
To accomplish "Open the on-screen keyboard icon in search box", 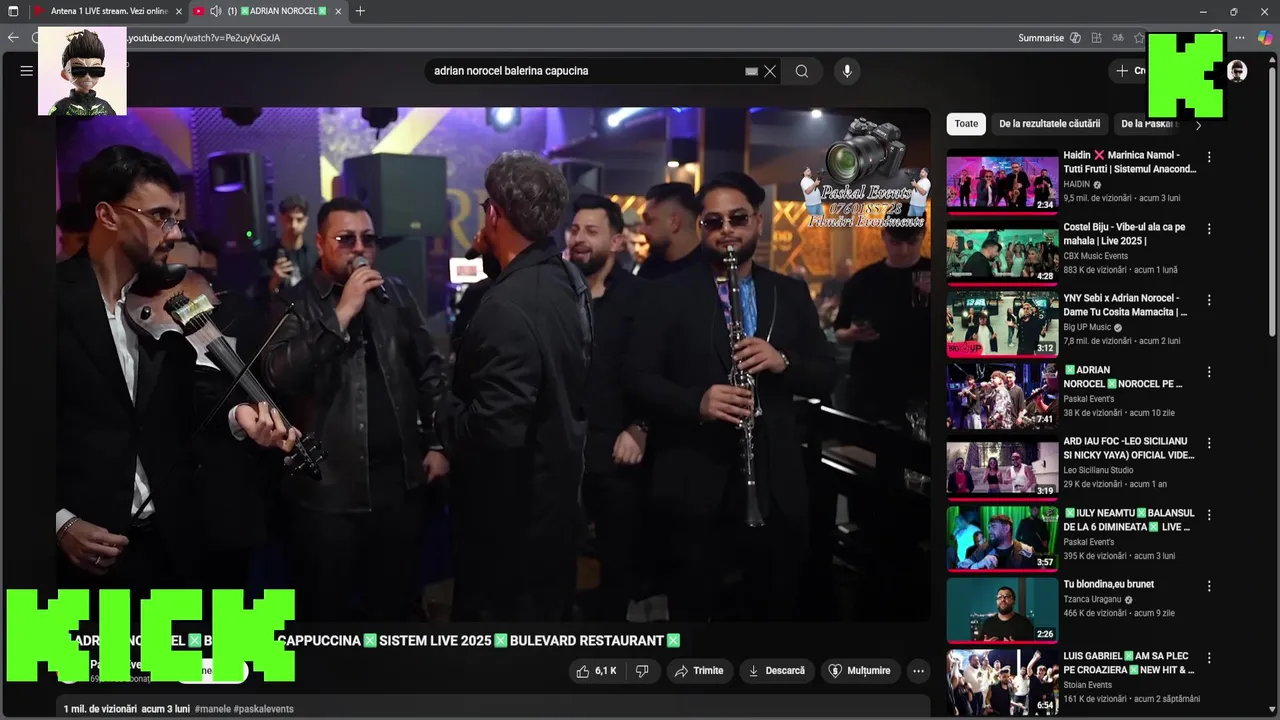I will tap(751, 71).
